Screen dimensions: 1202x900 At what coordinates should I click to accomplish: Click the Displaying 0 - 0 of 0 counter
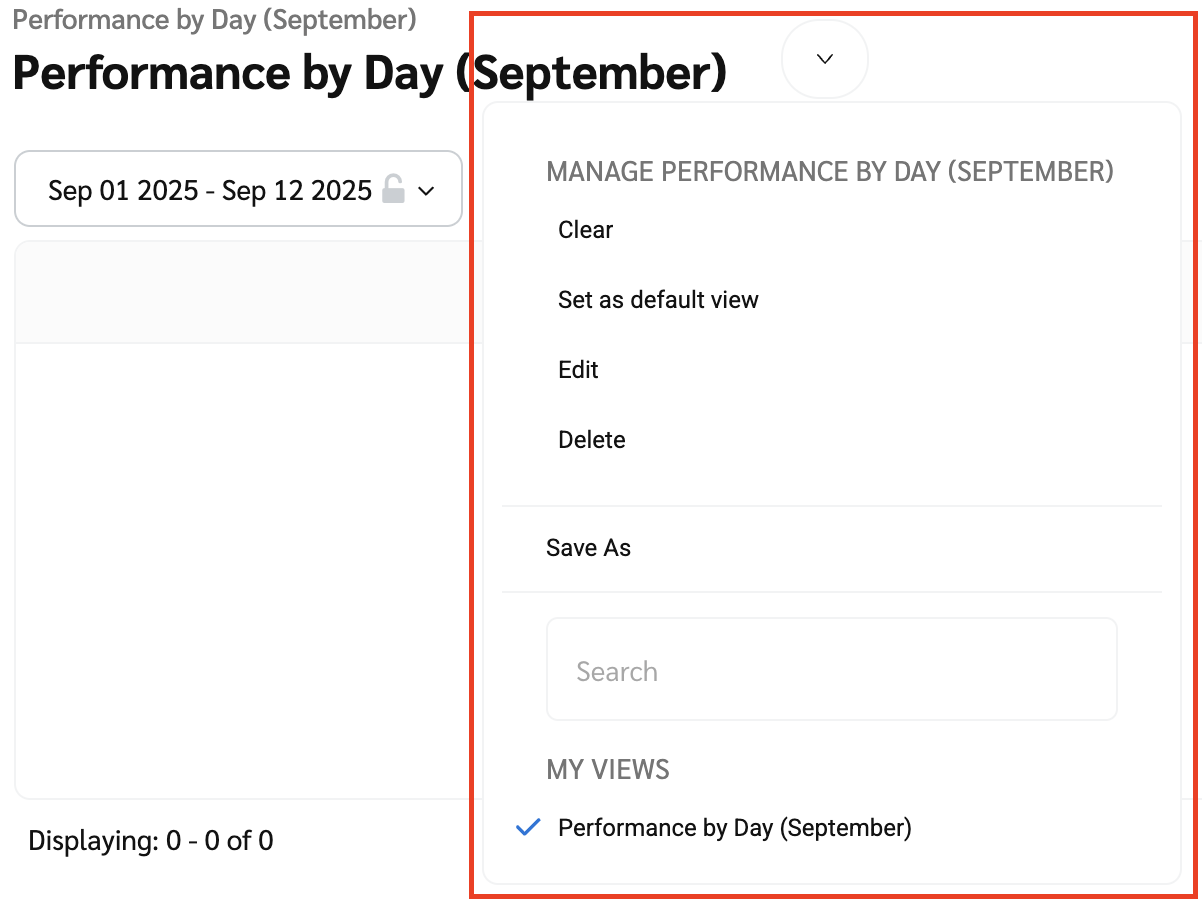150,841
